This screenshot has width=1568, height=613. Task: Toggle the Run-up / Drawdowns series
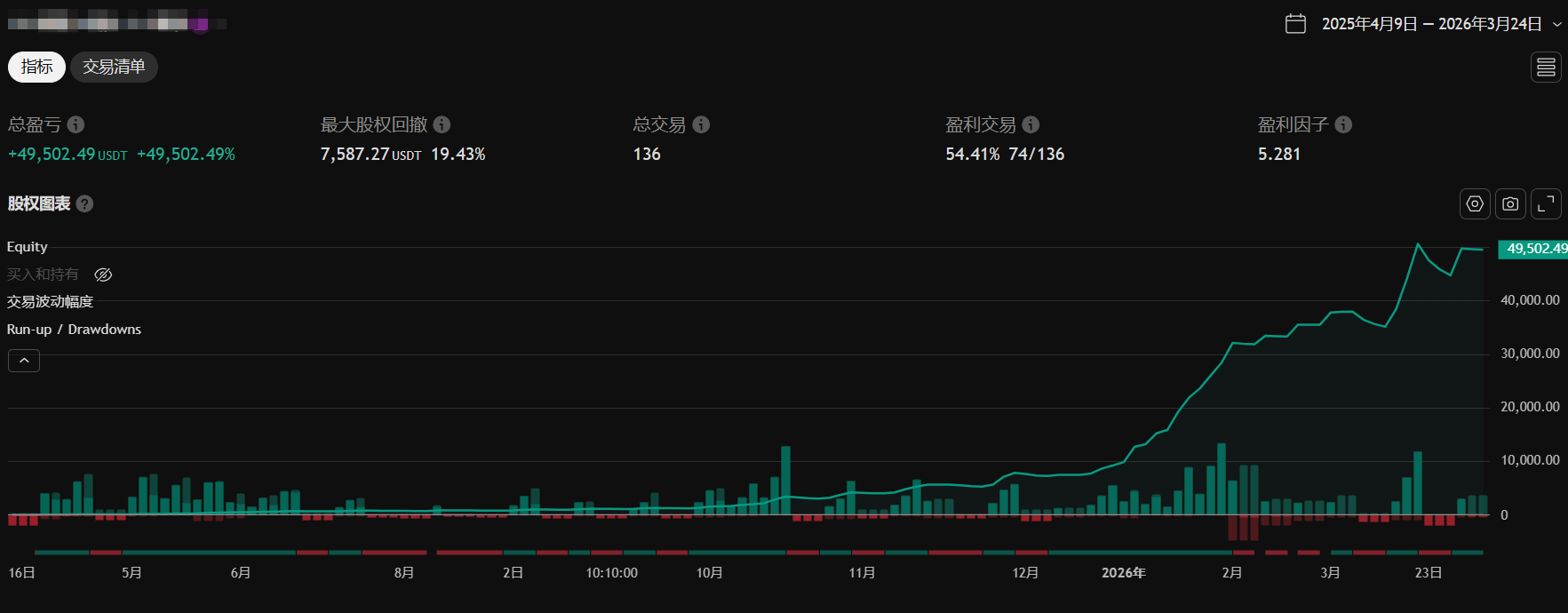(x=74, y=330)
